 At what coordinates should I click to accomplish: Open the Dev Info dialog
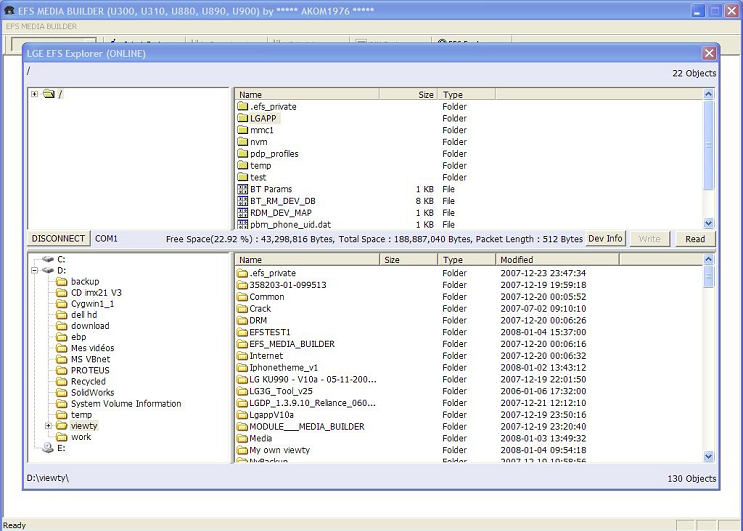[x=605, y=239]
